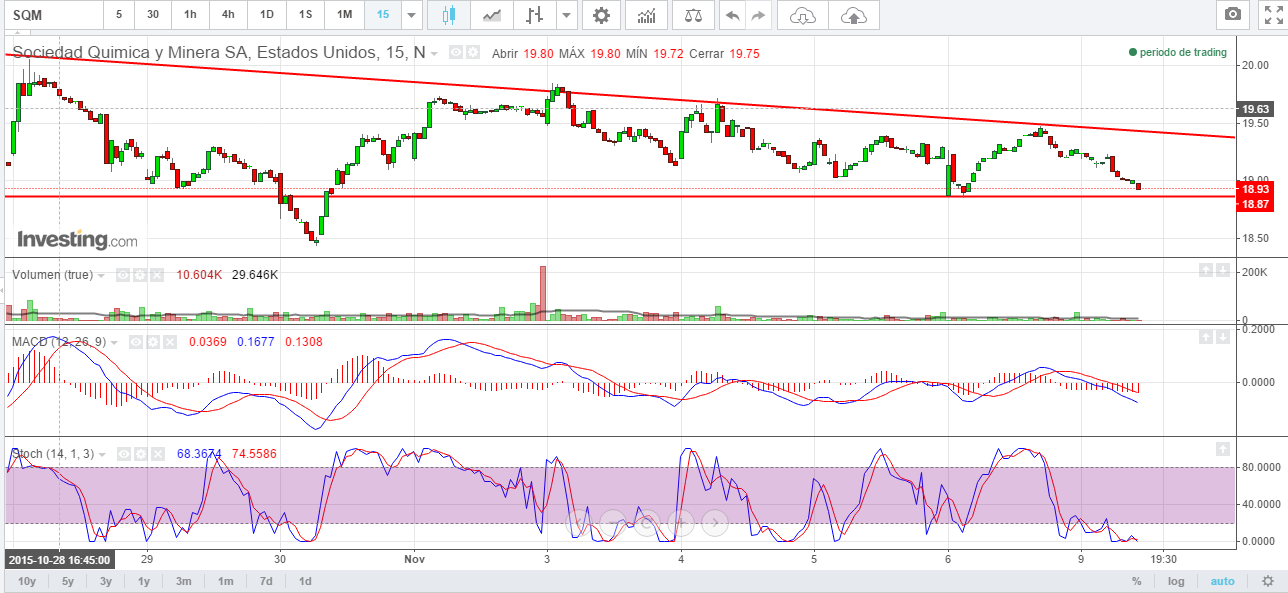
Task: Click the SQM symbol input field
Action: tap(52, 15)
